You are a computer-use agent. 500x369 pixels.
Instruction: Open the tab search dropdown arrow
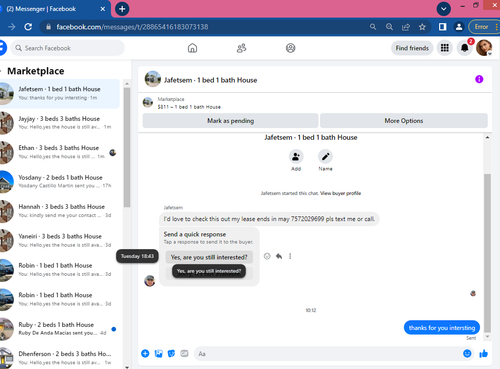(x=443, y=9)
